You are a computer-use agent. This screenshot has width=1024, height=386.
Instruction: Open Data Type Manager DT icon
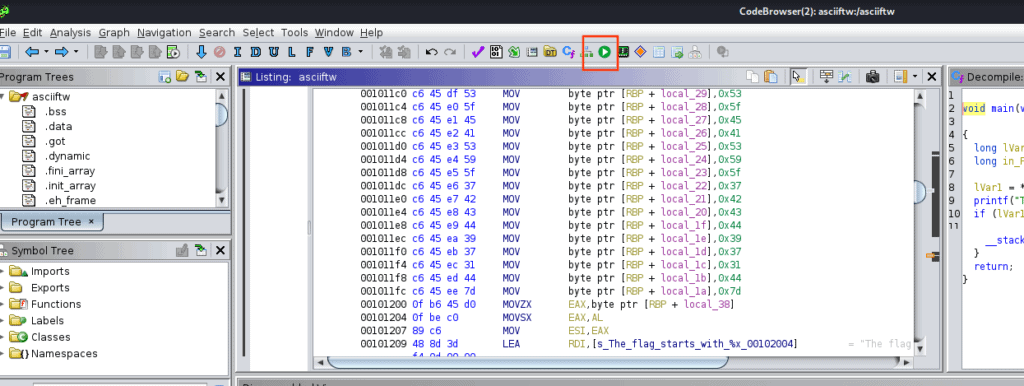click(550, 52)
